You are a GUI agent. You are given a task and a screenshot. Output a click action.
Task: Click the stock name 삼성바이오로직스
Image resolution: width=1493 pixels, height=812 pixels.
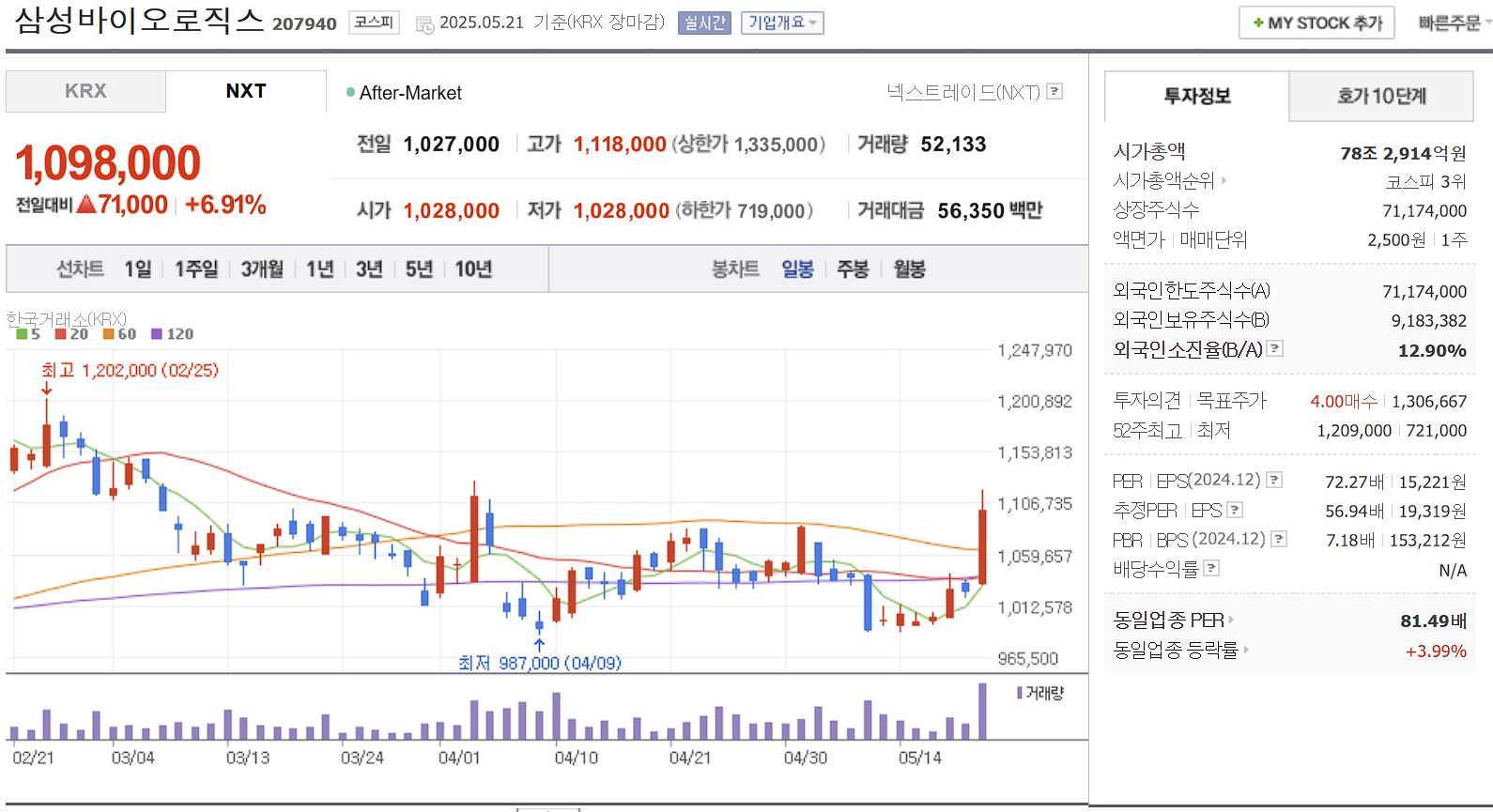click(x=139, y=21)
